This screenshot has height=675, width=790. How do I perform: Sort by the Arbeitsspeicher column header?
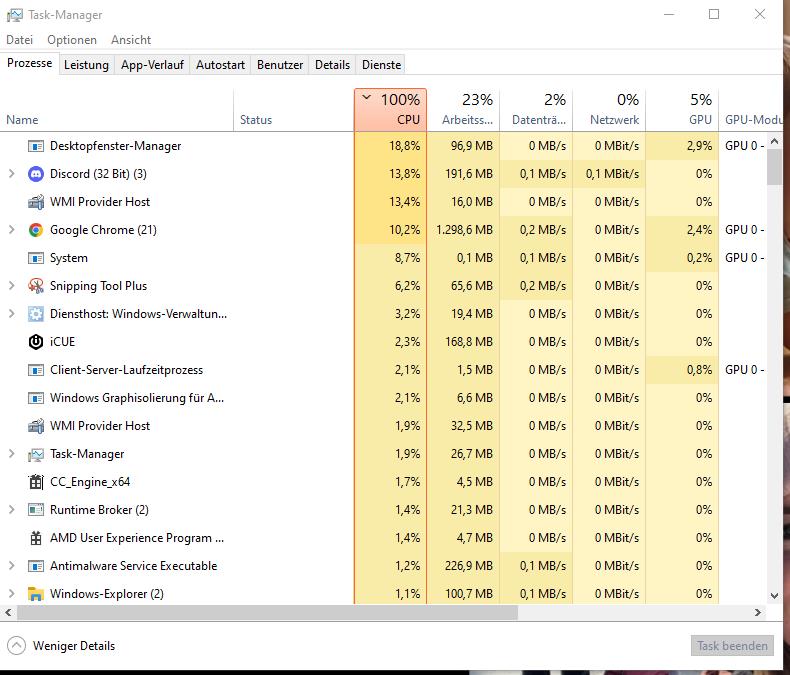(x=464, y=110)
